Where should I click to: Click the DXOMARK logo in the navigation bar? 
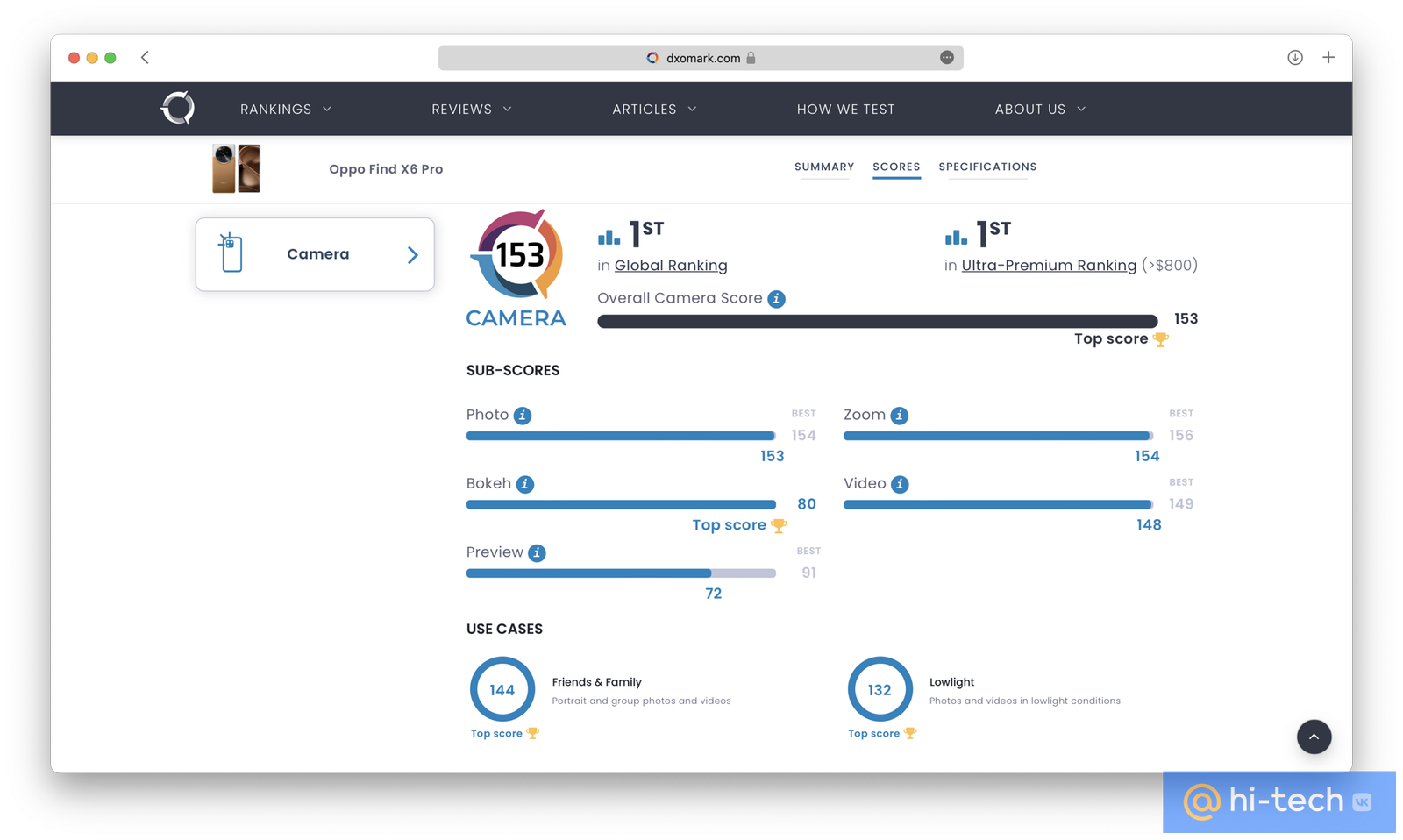coord(178,108)
